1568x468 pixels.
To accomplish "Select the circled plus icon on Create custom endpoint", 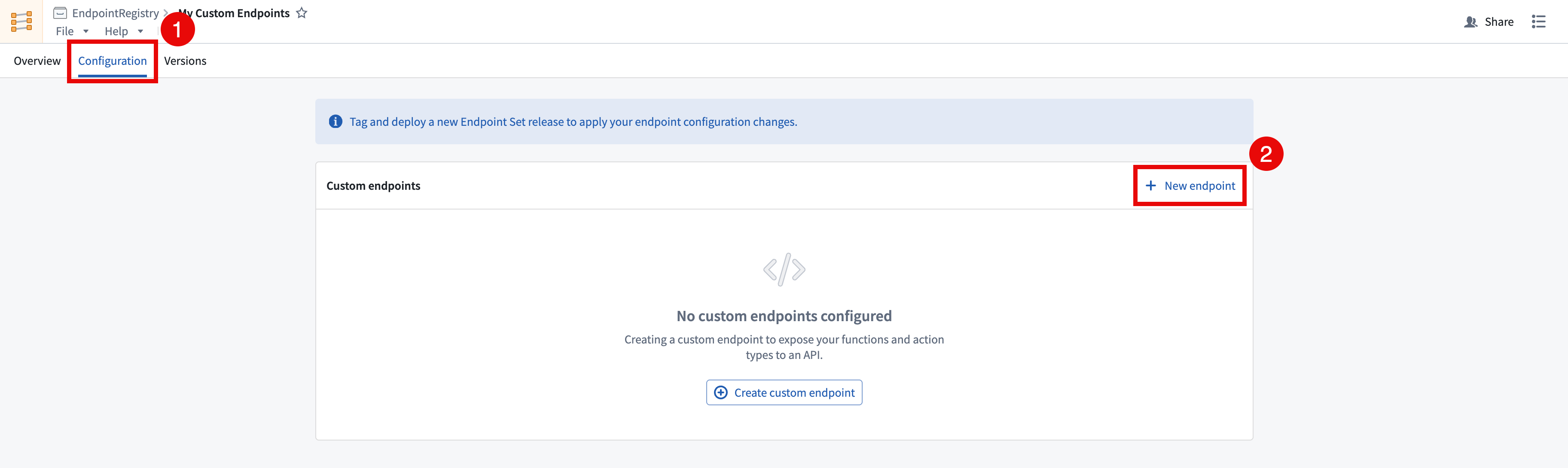I will coord(721,392).
